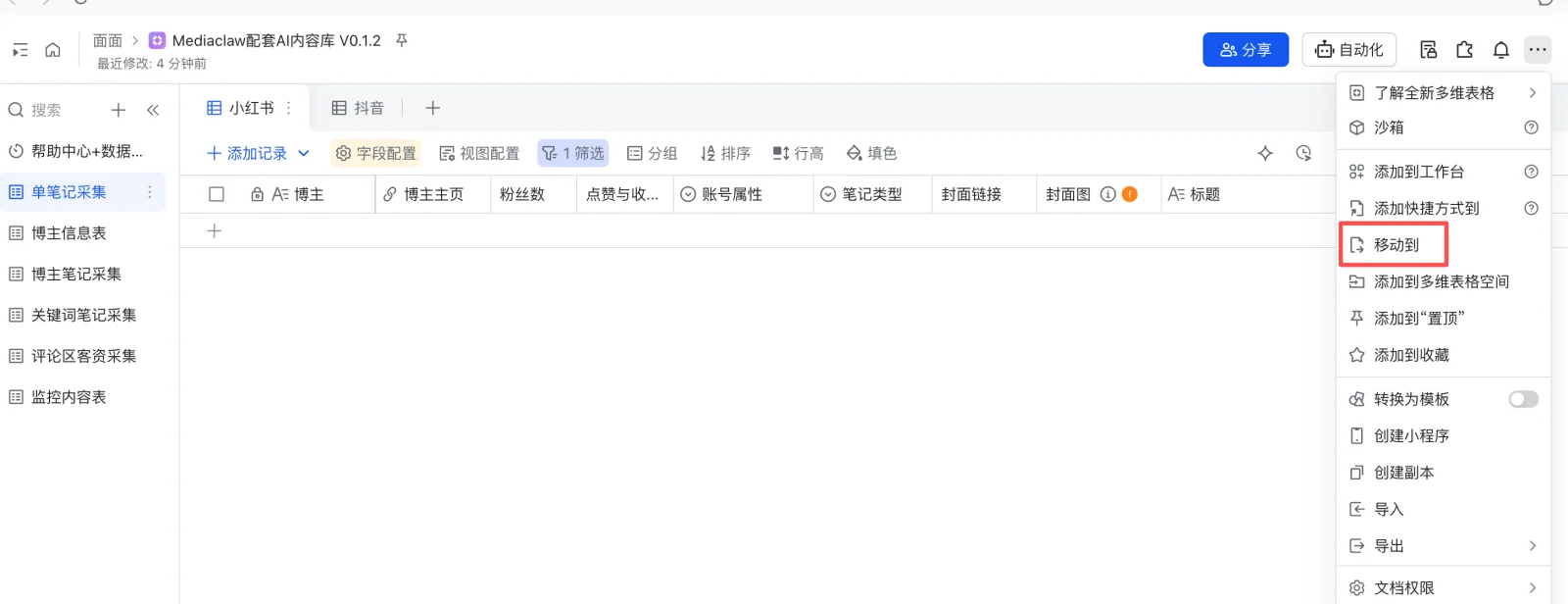Collapse the left sidebar with double chevron

[x=153, y=110]
